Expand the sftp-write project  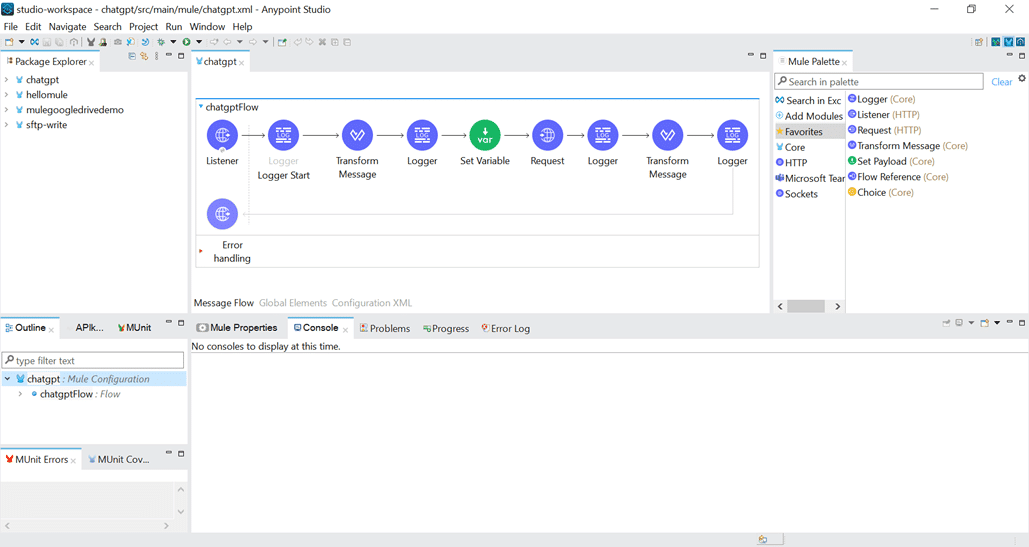coord(7,125)
